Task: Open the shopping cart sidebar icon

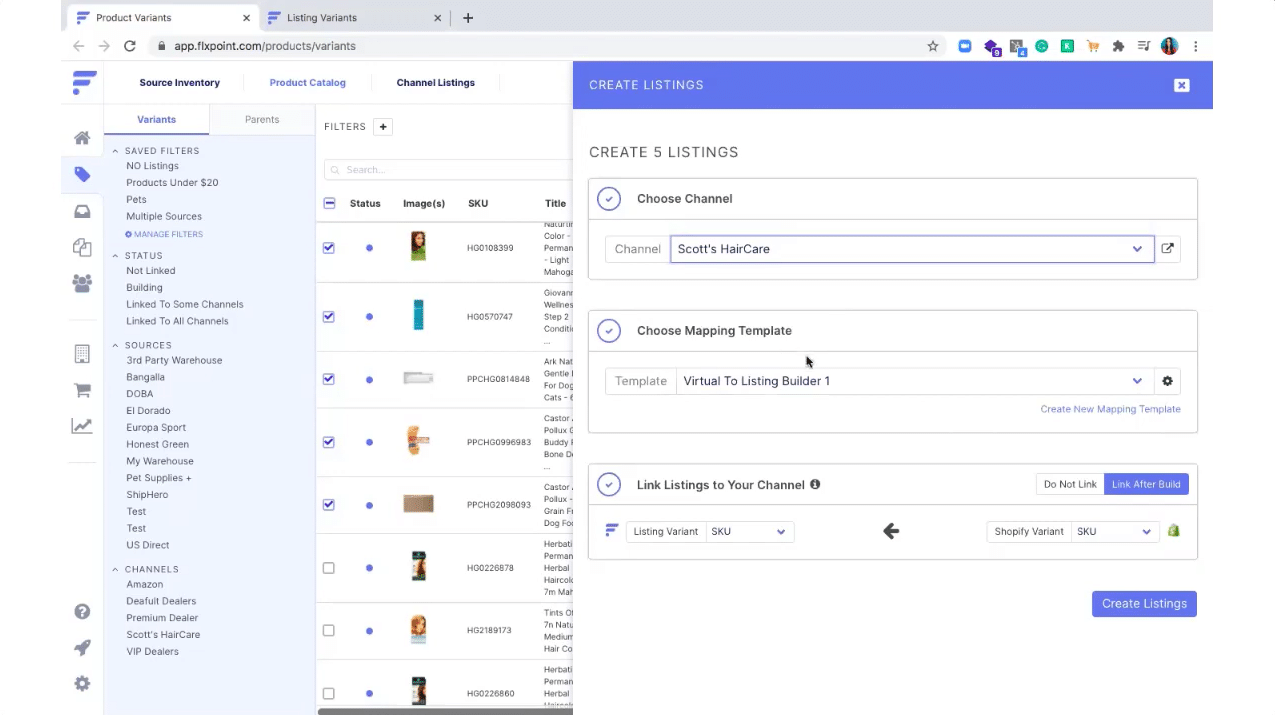Action: [82, 390]
